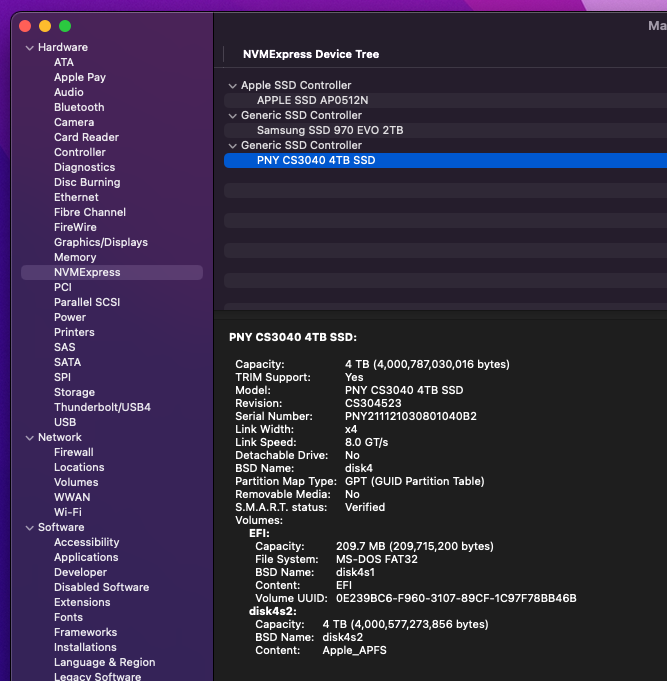
Task: Collapse the Hardware section chevron
Action: coord(30,48)
